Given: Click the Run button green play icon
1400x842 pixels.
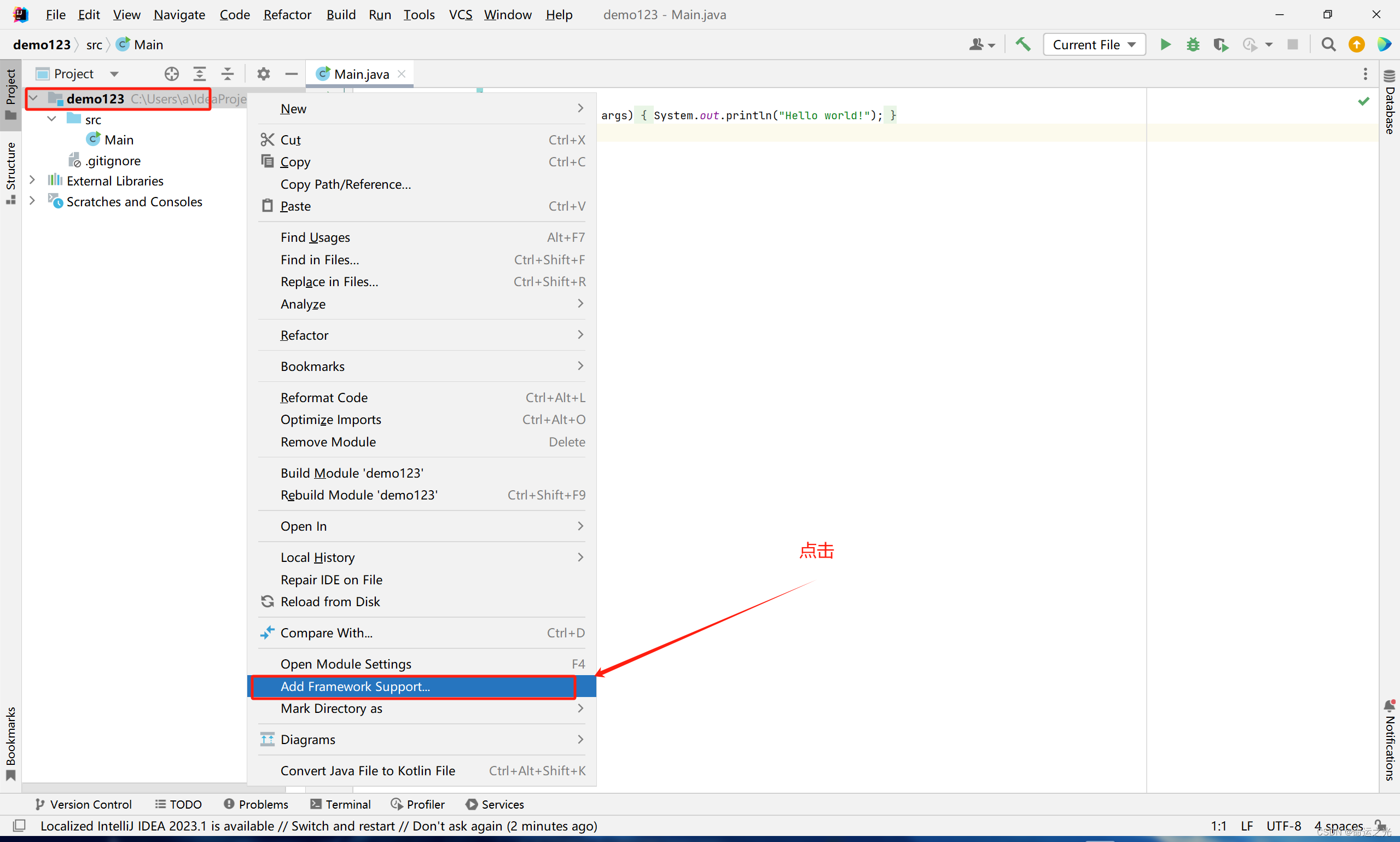Looking at the screenshot, I should (1164, 44).
